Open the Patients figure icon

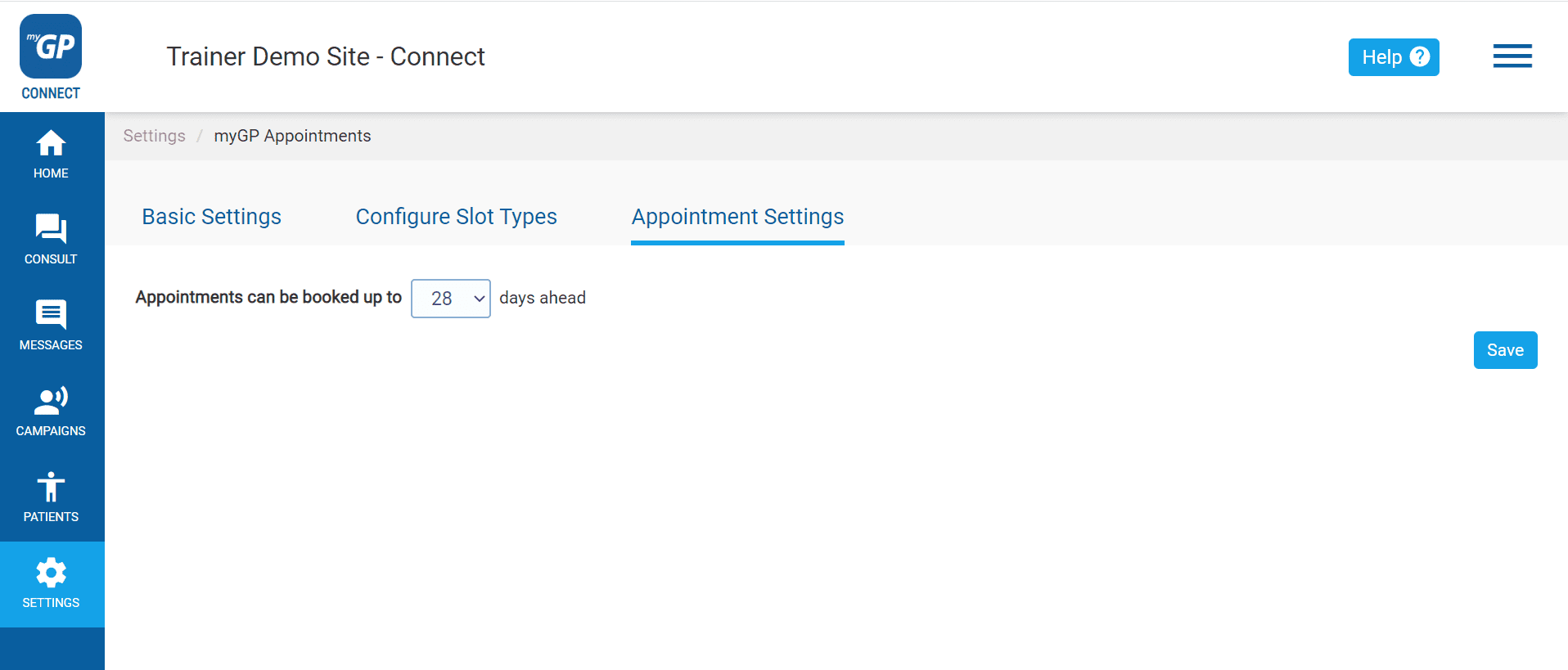51,487
